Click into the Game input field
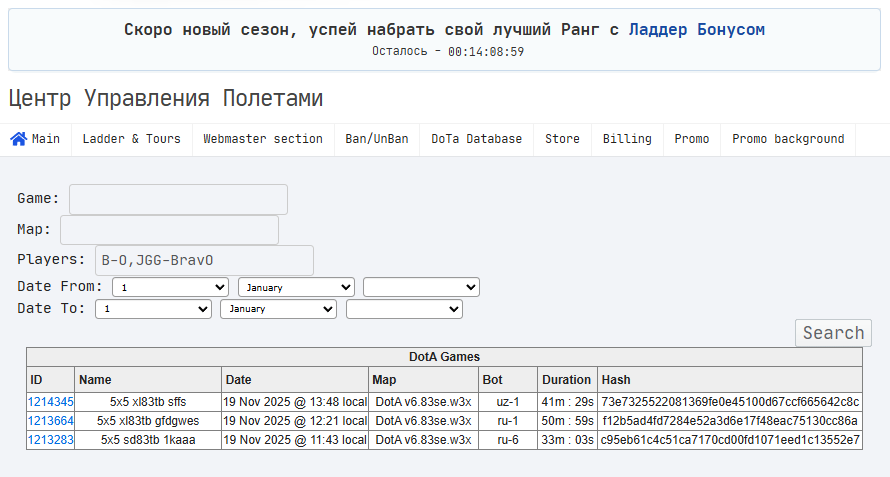 pos(178,199)
